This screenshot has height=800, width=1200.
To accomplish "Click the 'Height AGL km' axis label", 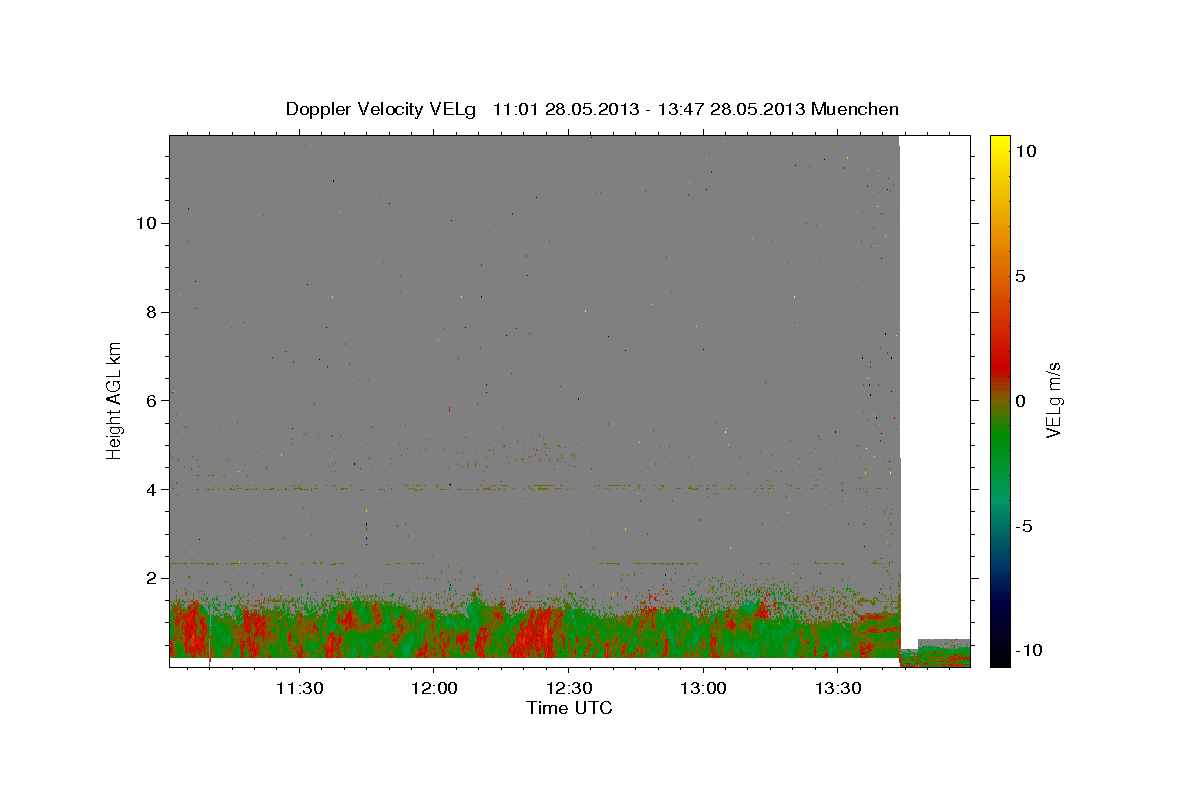I will (x=115, y=400).
